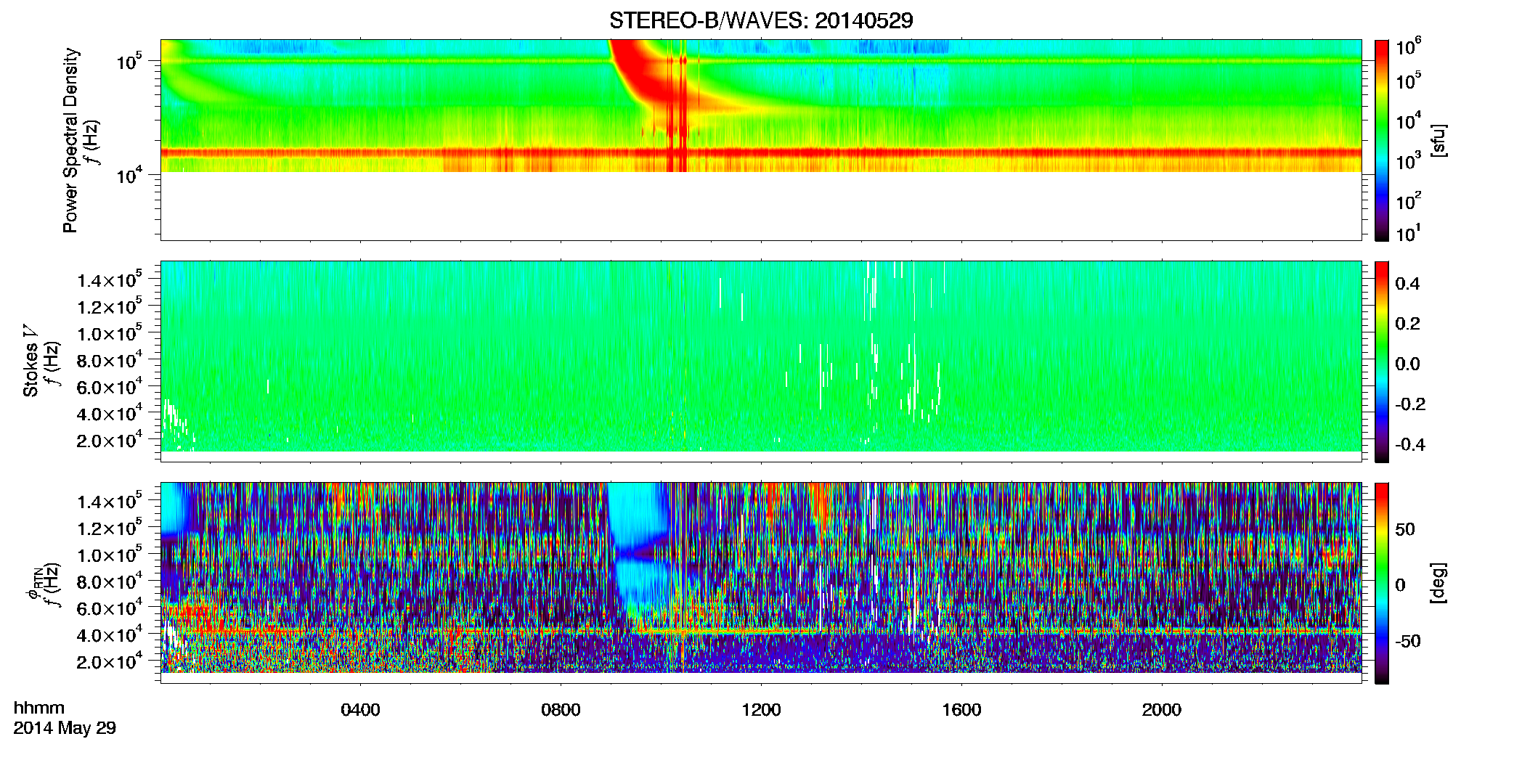Click the "0.4" label on the Stokes V colorbar

point(1407,284)
